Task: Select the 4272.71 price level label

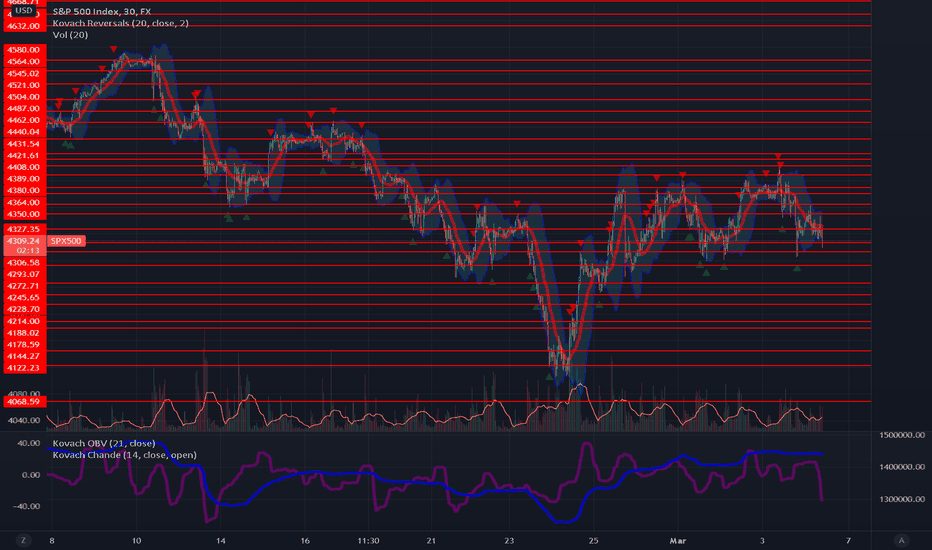Action: [24, 286]
